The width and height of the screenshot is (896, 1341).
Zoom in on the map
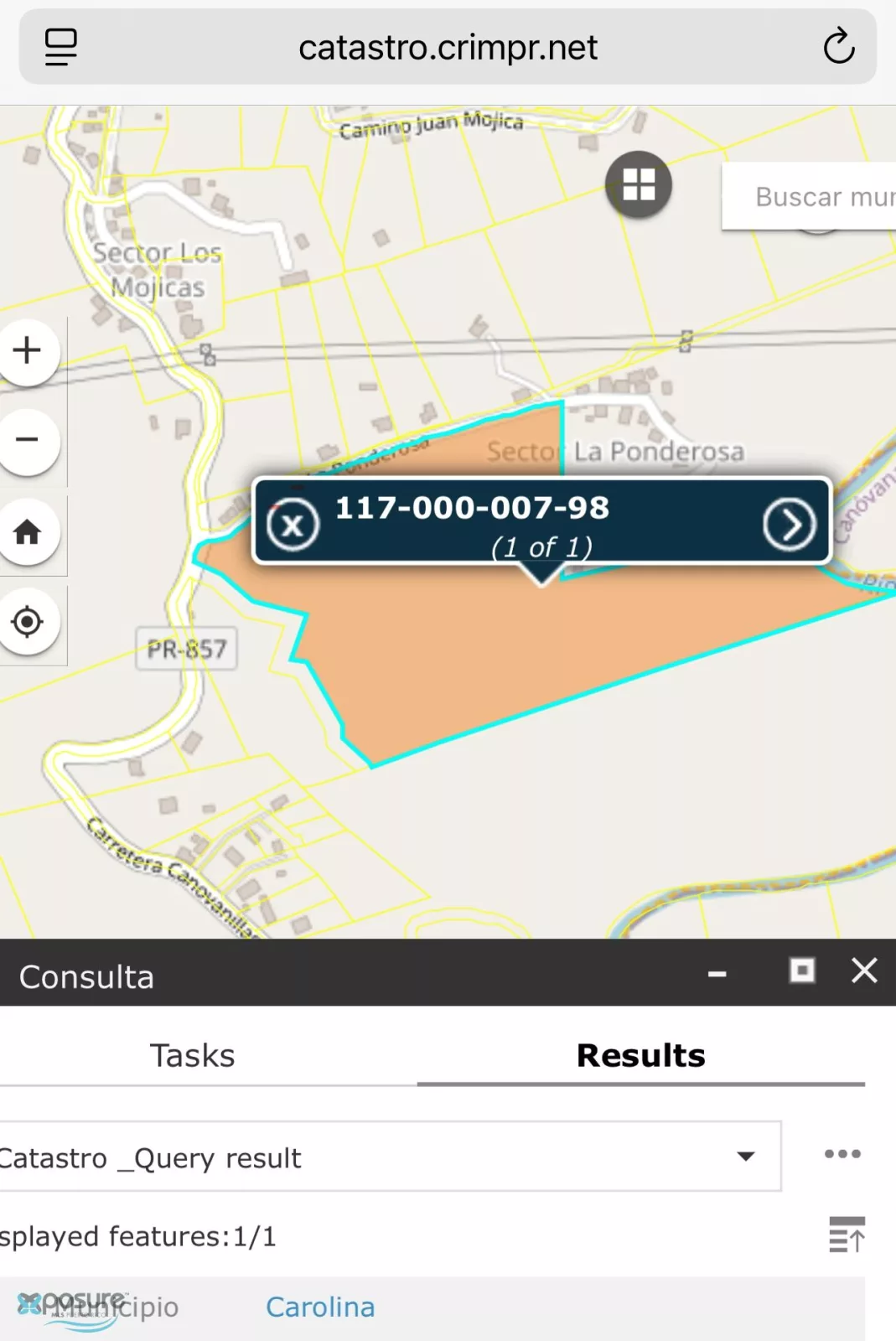28,350
